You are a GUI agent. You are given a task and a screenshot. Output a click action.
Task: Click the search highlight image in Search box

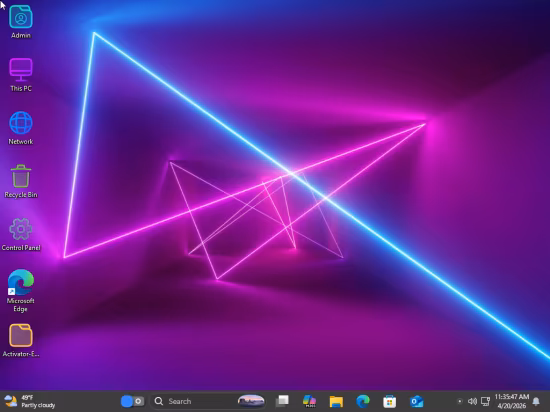tap(251, 401)
